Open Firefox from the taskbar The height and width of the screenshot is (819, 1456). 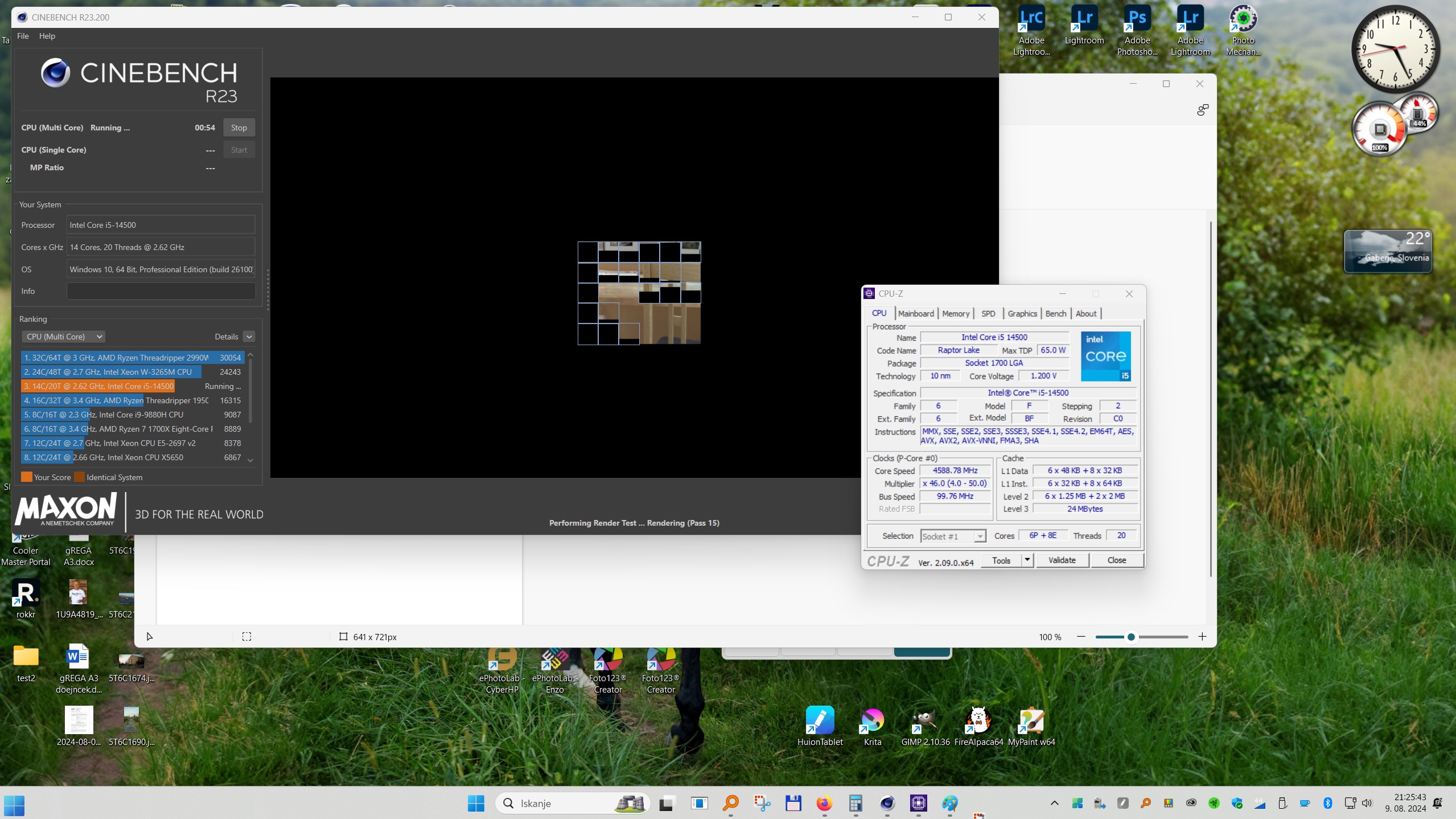pyautogui.click(x=824, y=803)
